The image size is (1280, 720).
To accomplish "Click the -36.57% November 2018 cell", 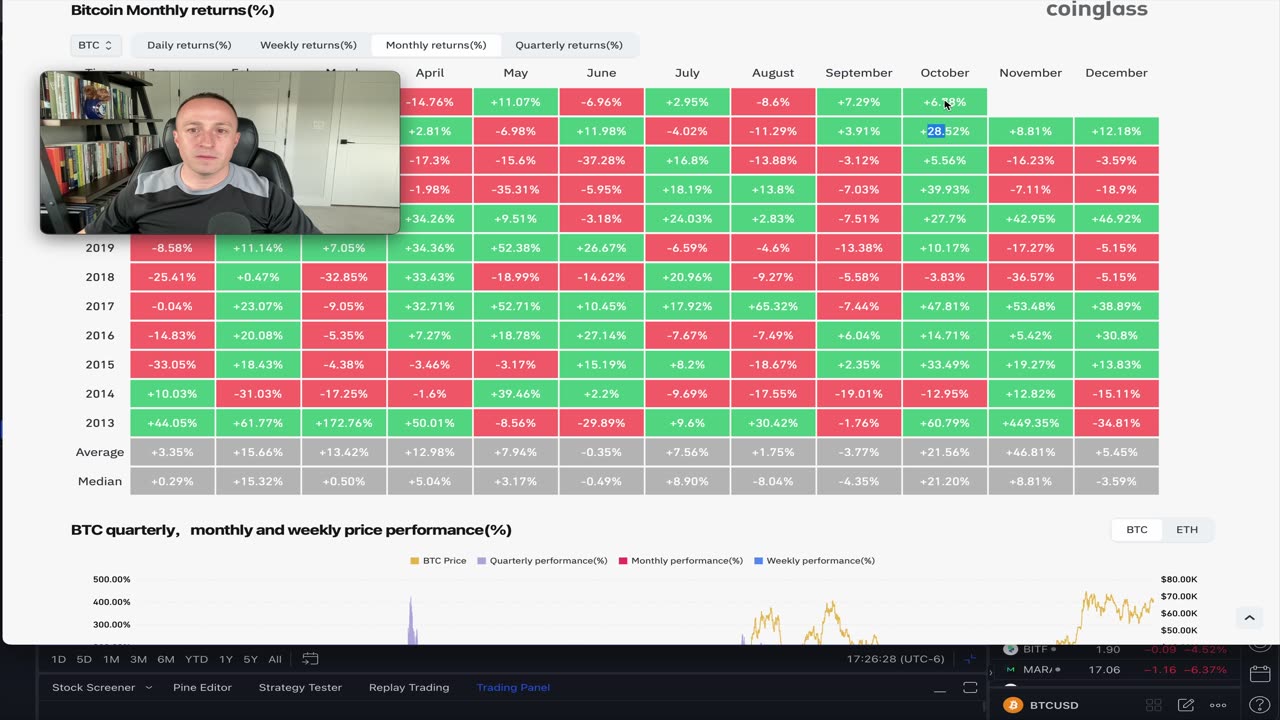I will click(x=1031, y=277).
